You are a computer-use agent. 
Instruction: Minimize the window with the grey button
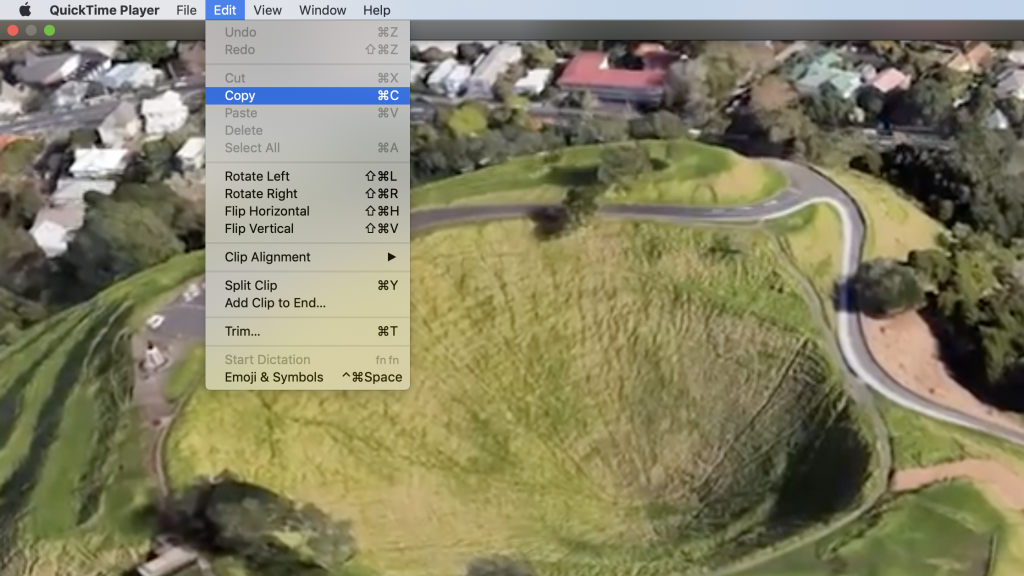(x=31, y=30)
